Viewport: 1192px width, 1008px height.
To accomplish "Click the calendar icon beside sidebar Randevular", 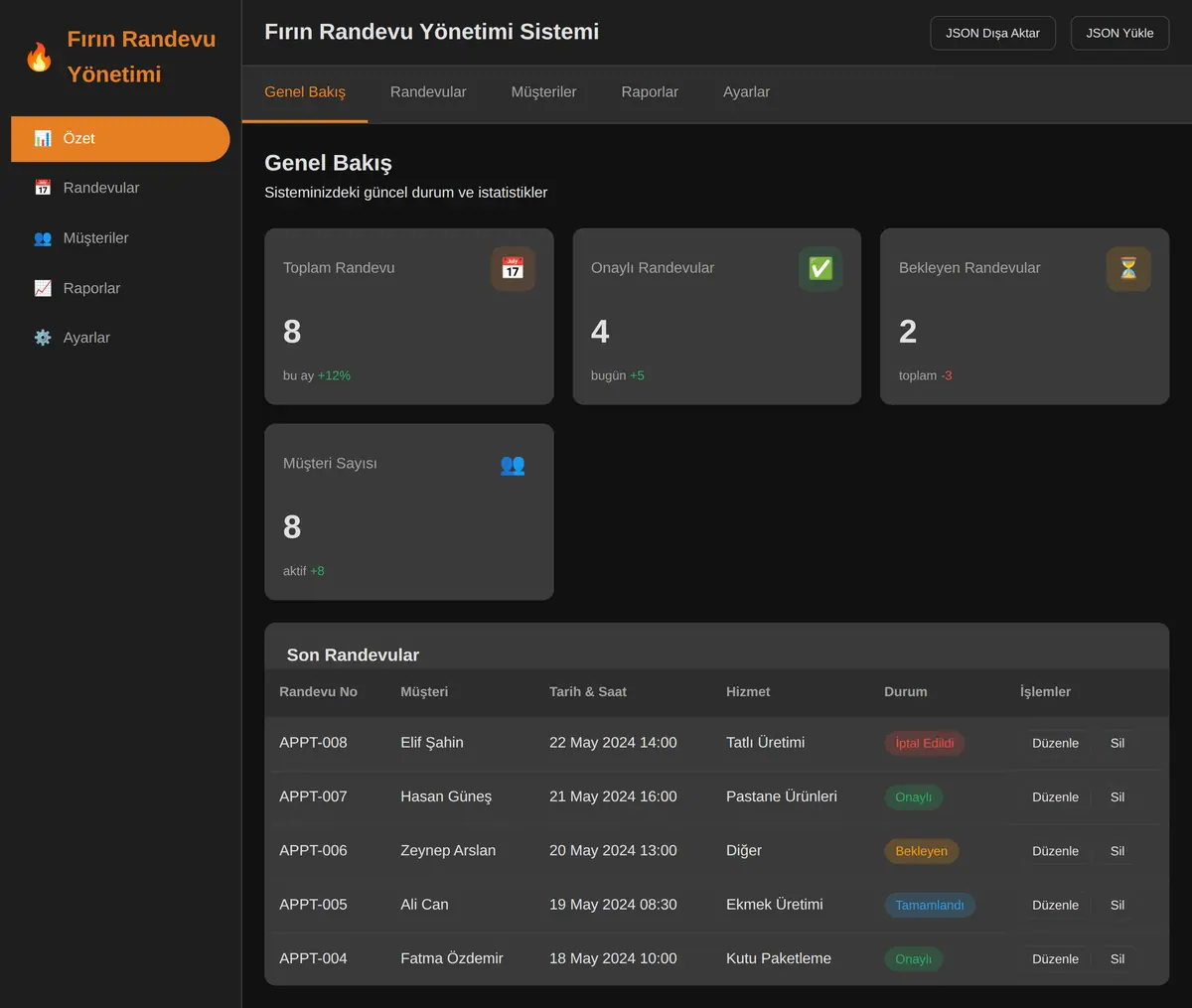I will tap(43, 188).
